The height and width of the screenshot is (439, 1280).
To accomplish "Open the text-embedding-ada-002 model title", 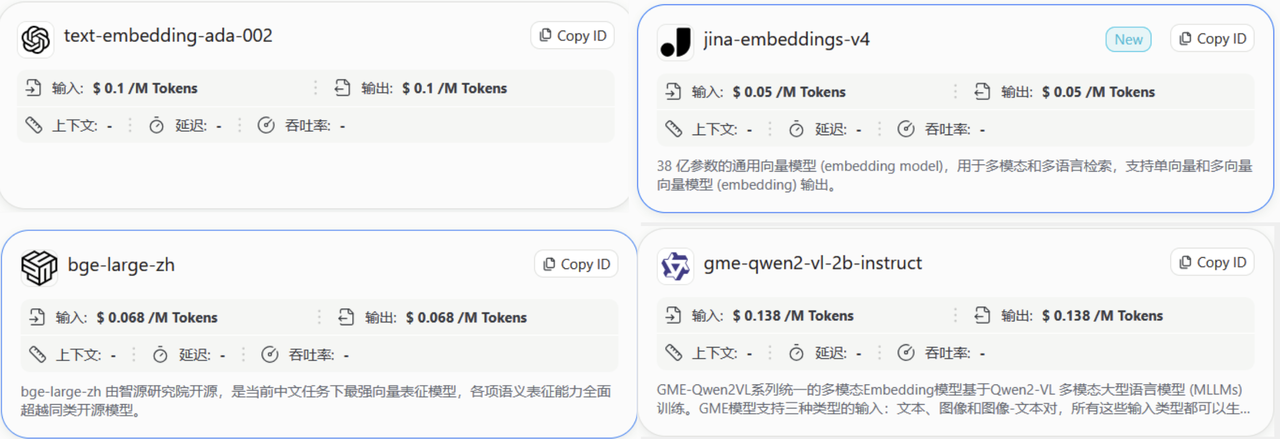I will pyautogui.click(x=168, y=36).
